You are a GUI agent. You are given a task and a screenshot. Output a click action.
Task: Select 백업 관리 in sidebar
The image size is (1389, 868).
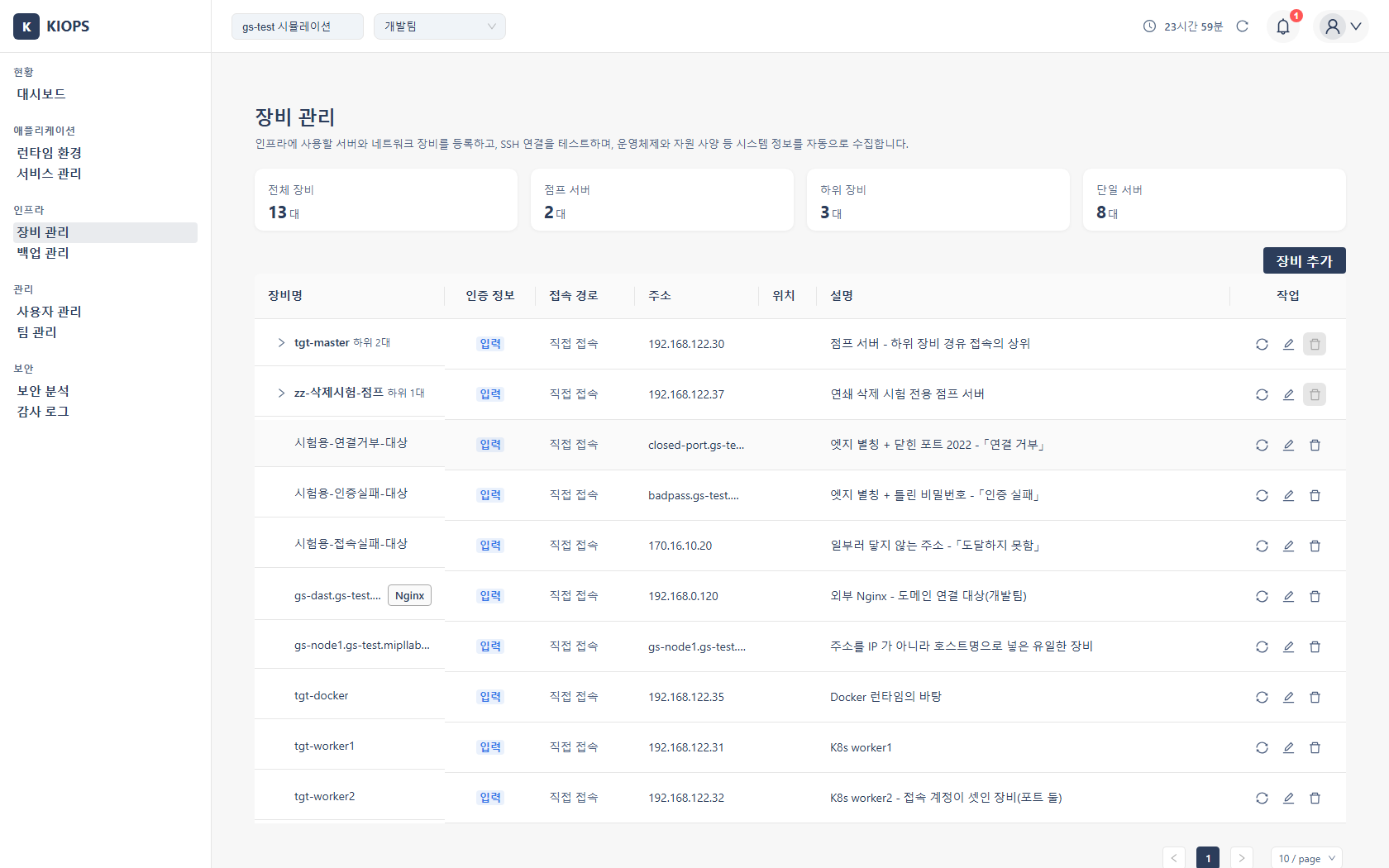pos(43,253)
